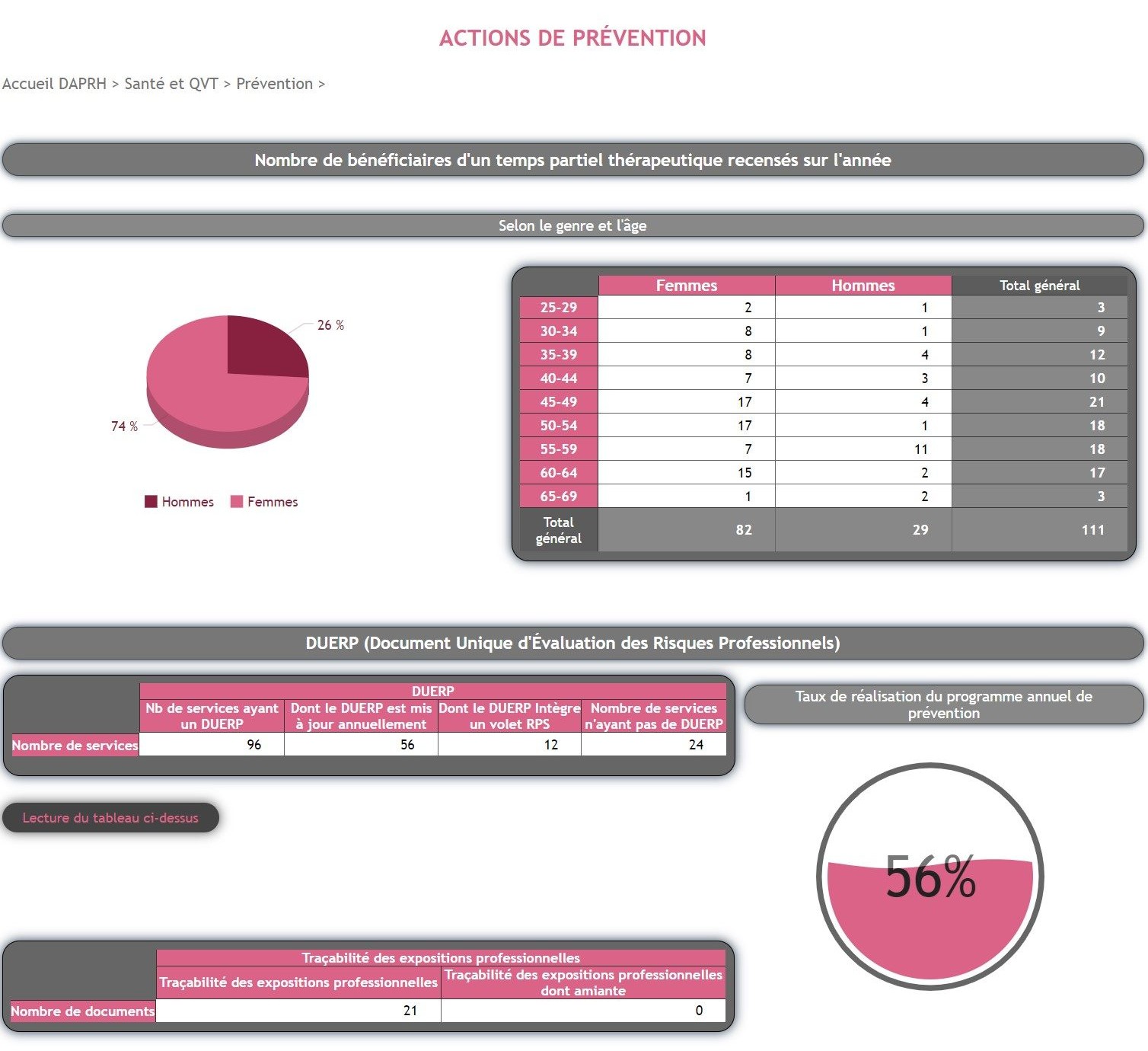The width and height of the screenshot is (1148, 1051).
Task: Toggle the Hommes legend swatch under the pie chart
Action: pos(151,501)
